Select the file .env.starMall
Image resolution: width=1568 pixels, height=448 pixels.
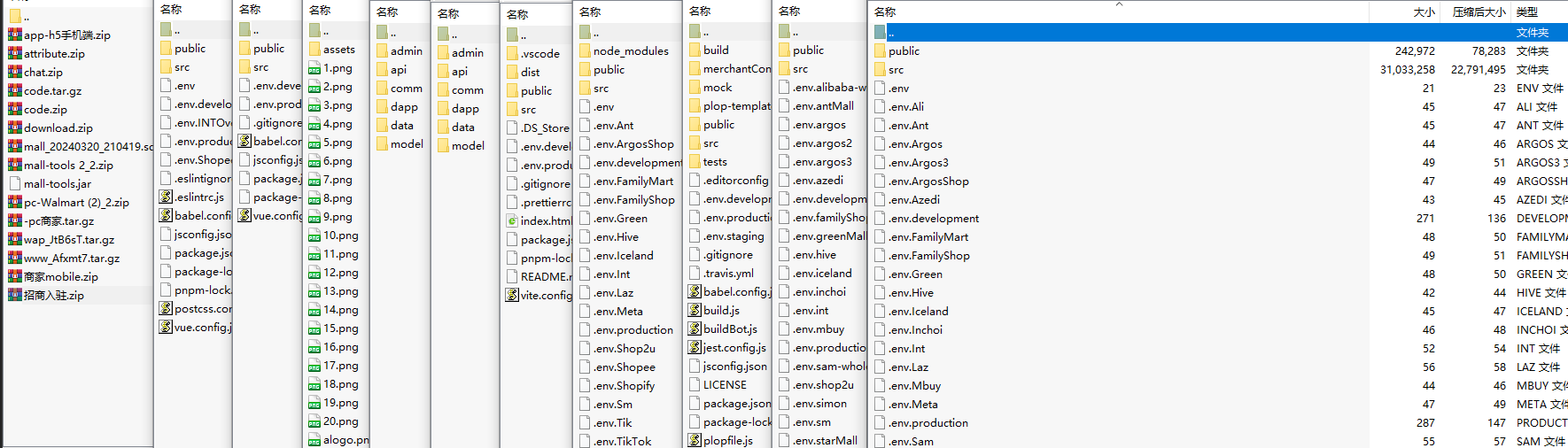tap(825, 440)
